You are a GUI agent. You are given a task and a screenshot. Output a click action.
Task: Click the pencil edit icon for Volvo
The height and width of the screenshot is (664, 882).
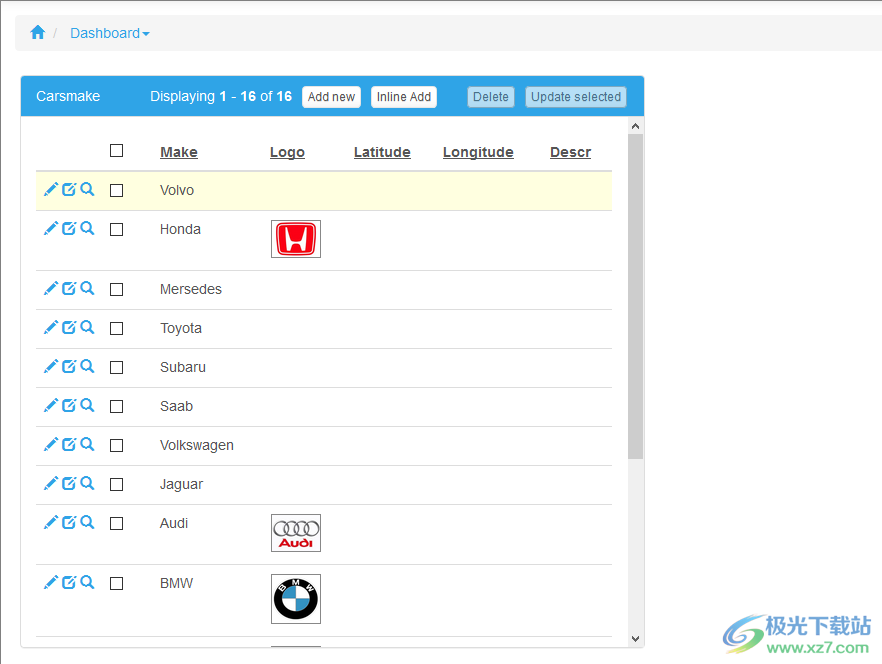click(51, 189)
